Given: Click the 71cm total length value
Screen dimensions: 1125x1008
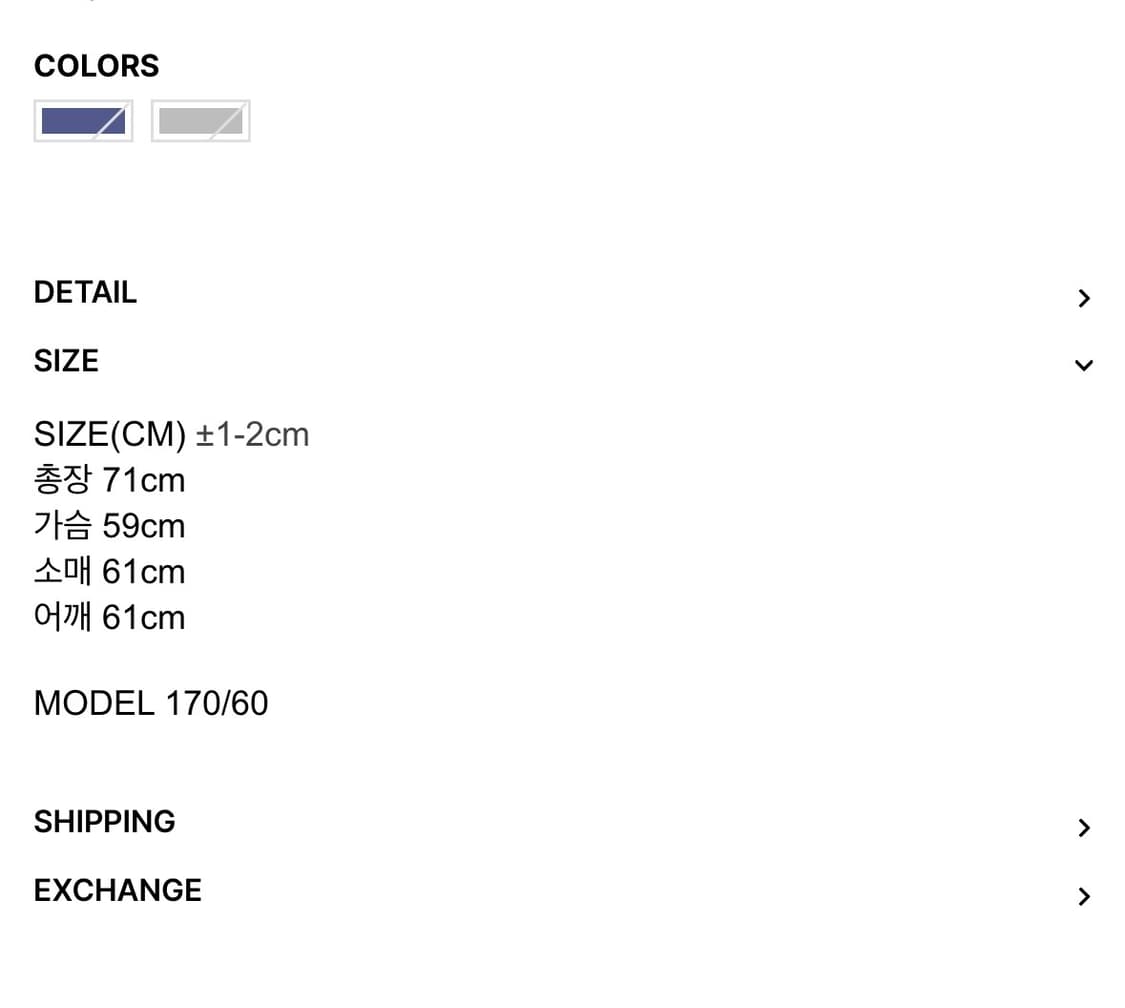Looking at the screenshot, I should tap(144, 481).
